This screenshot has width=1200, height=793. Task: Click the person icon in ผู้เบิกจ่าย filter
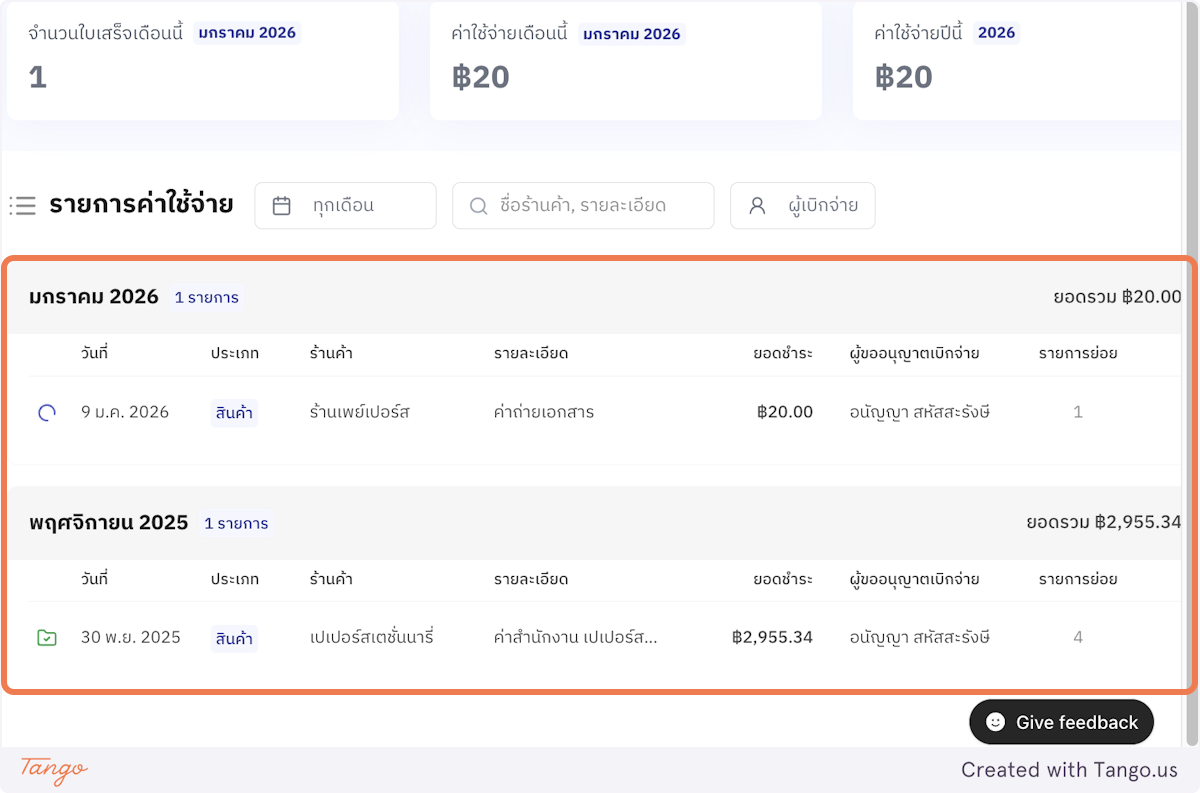coord(757,206)
